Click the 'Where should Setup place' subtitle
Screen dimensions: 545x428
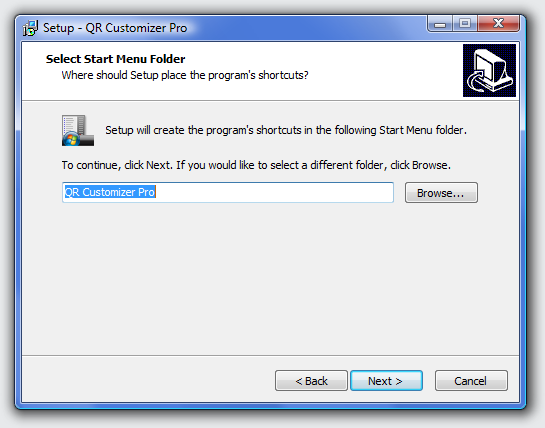point(185,75)
